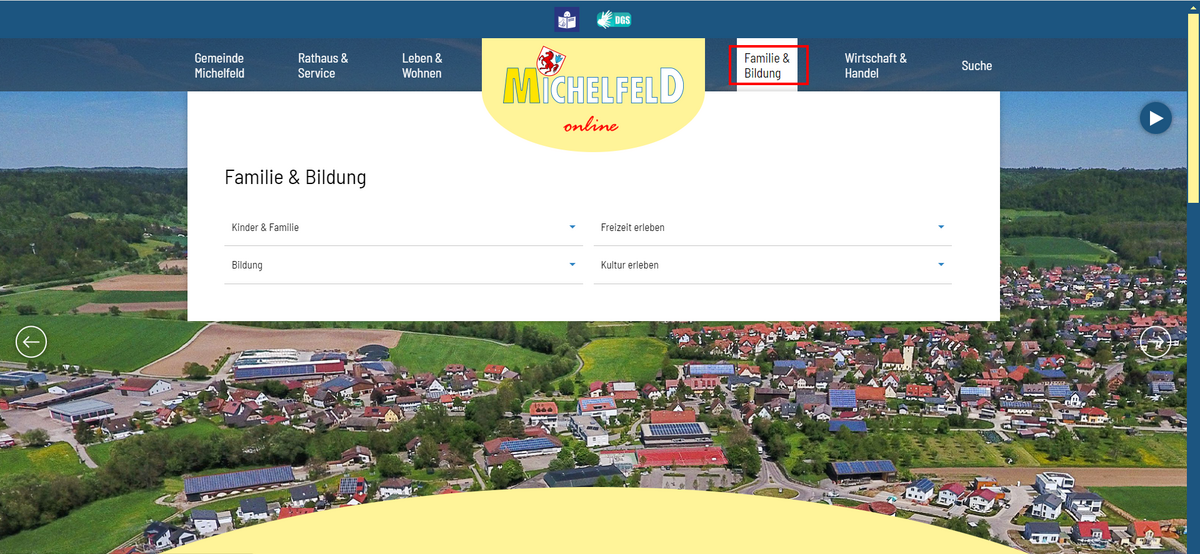
Task: Go to previous slide with left arrow
Action: (x=31, y=342)
